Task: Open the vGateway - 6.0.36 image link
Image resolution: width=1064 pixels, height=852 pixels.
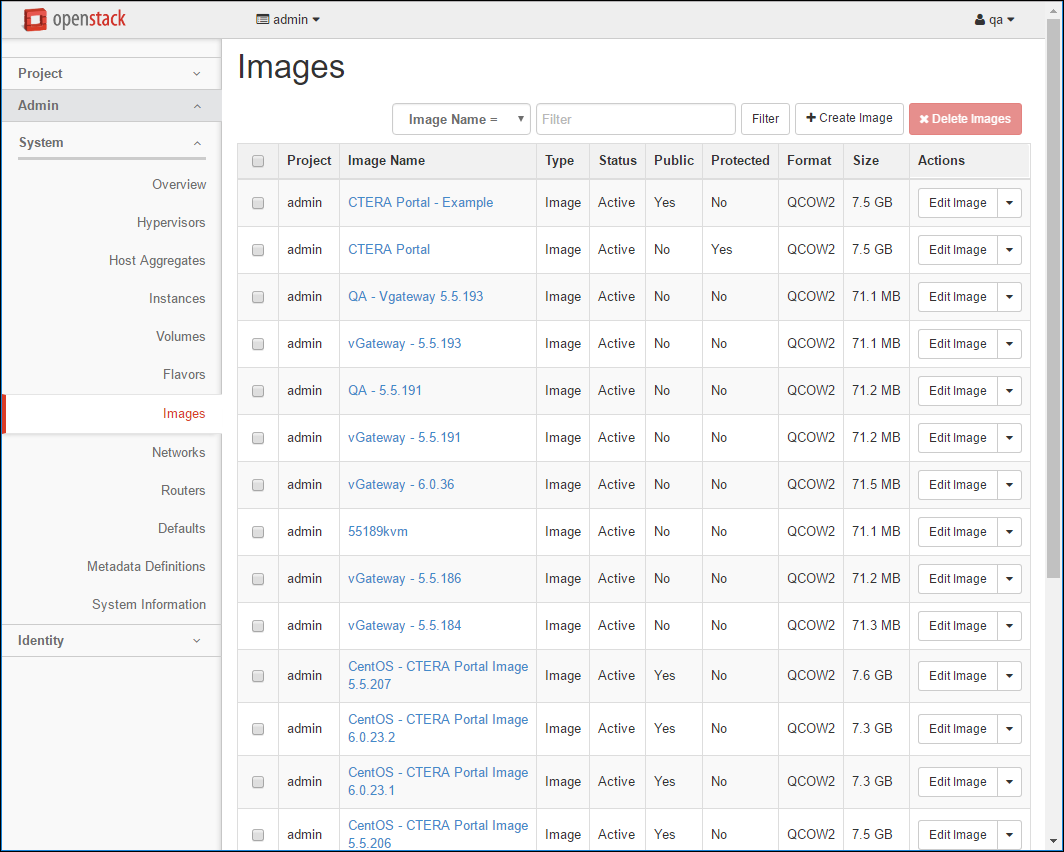Action: point(401,484)
